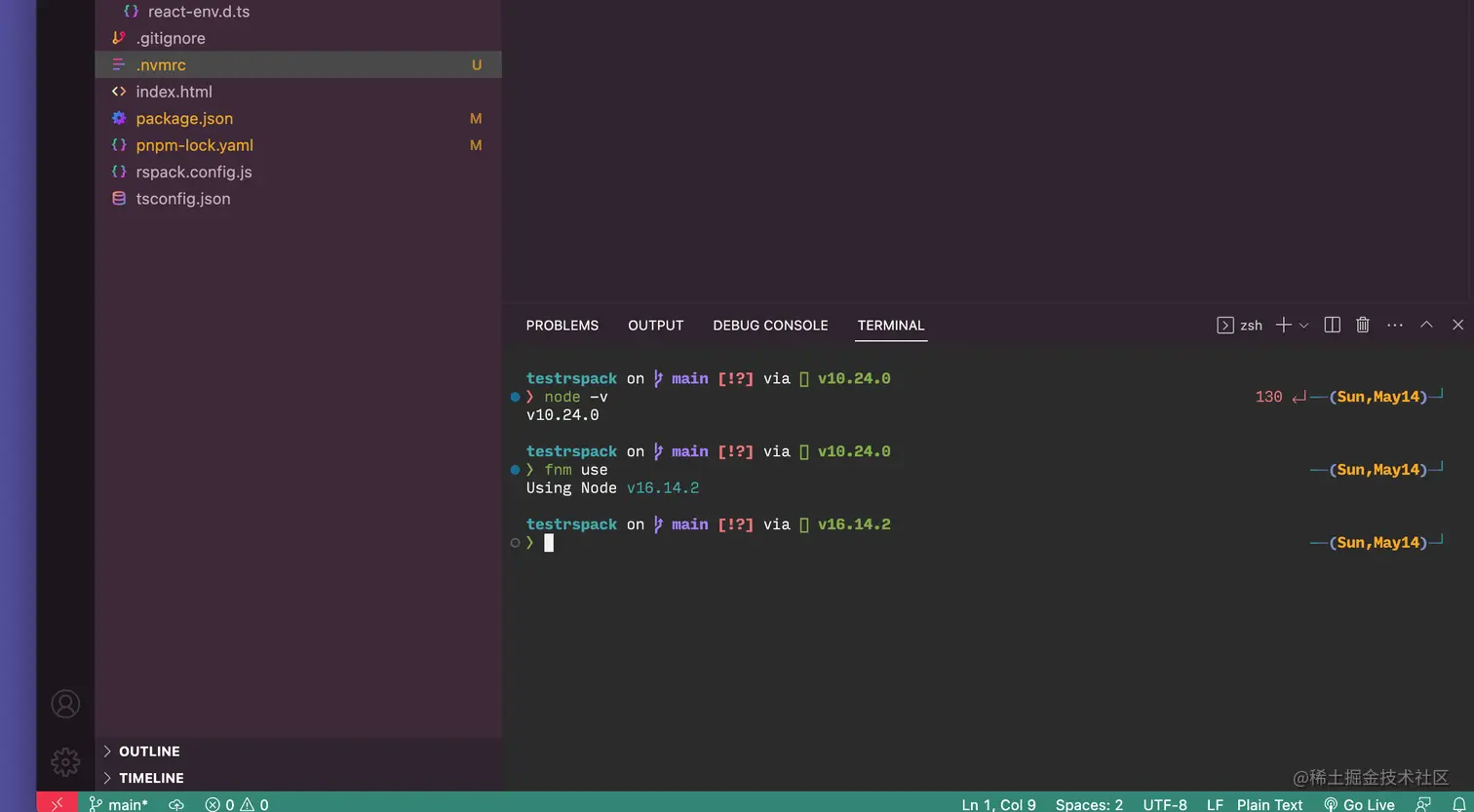Image resolution: width=1474 pixels, height=812 pixels.
Task: Open the Accounts icon in activity bar
Action: (65, 704)
